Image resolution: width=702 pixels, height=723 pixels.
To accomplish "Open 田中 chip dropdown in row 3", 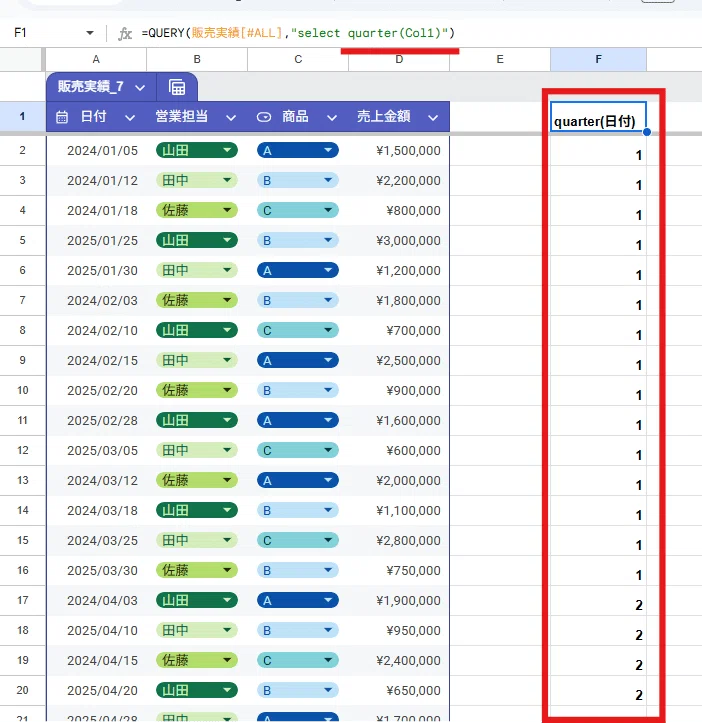I will 227,180.
